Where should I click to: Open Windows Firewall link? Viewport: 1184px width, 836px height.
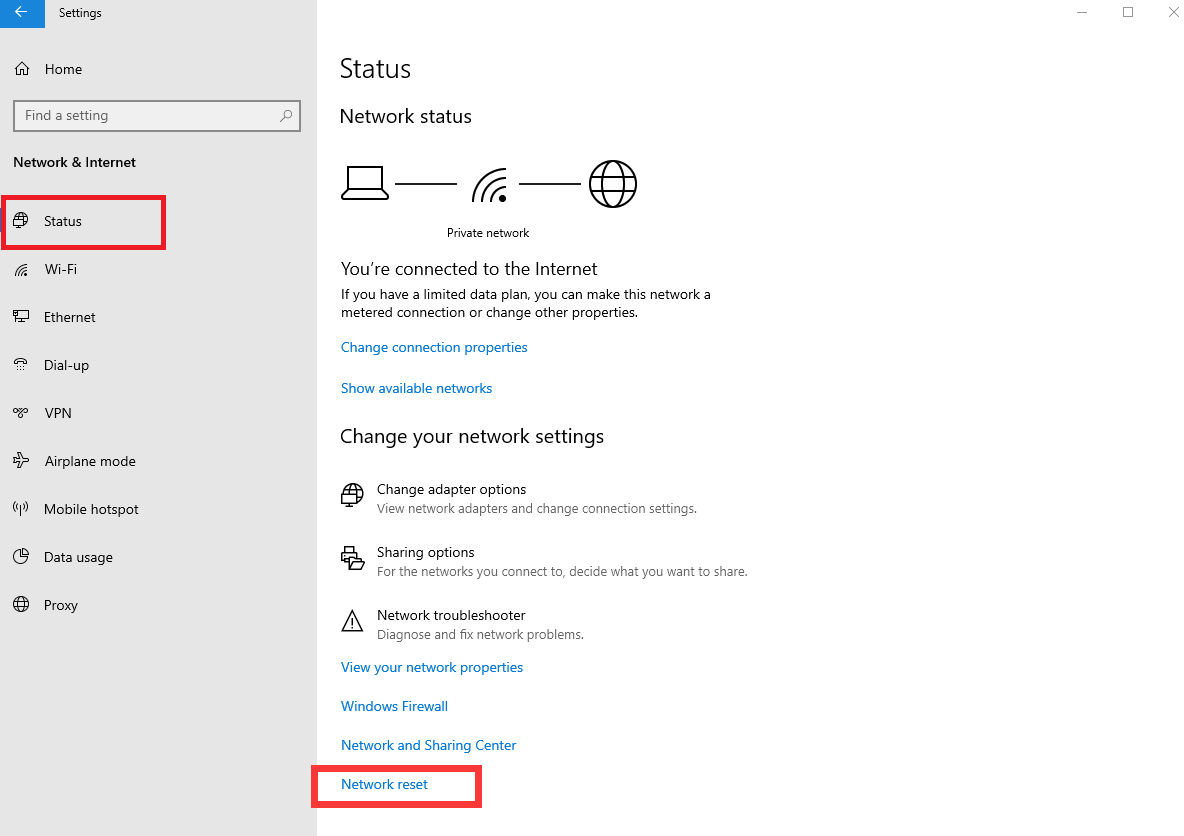tap(394, 706)
